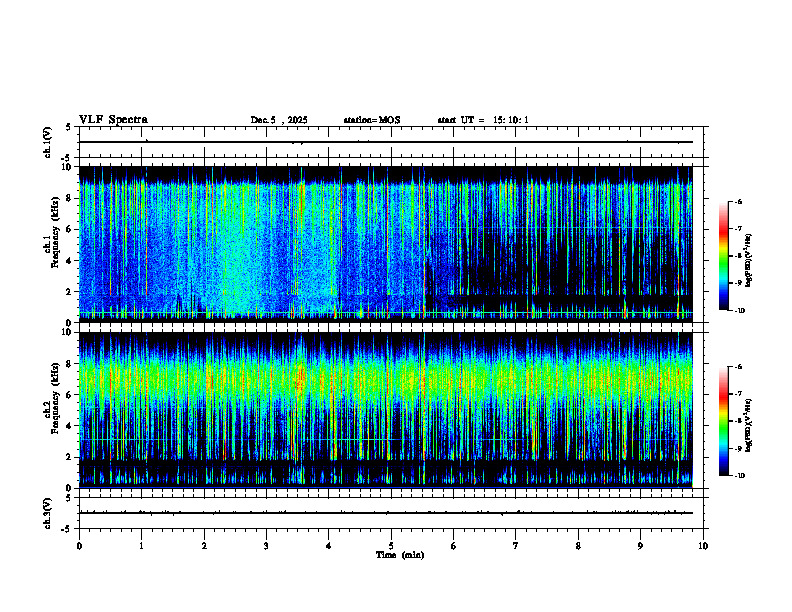The height and width of the screenshot is (612, 792).
Task: Click the "0" tick on the time axis
Action: click(x=79, y=546)
